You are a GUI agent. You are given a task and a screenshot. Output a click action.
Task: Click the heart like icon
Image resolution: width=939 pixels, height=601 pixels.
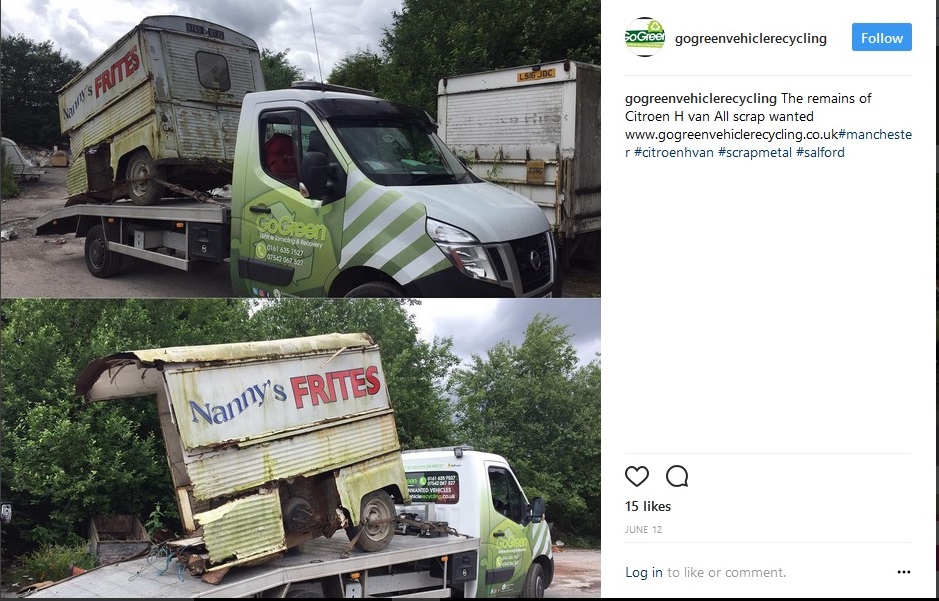point(637,476)
